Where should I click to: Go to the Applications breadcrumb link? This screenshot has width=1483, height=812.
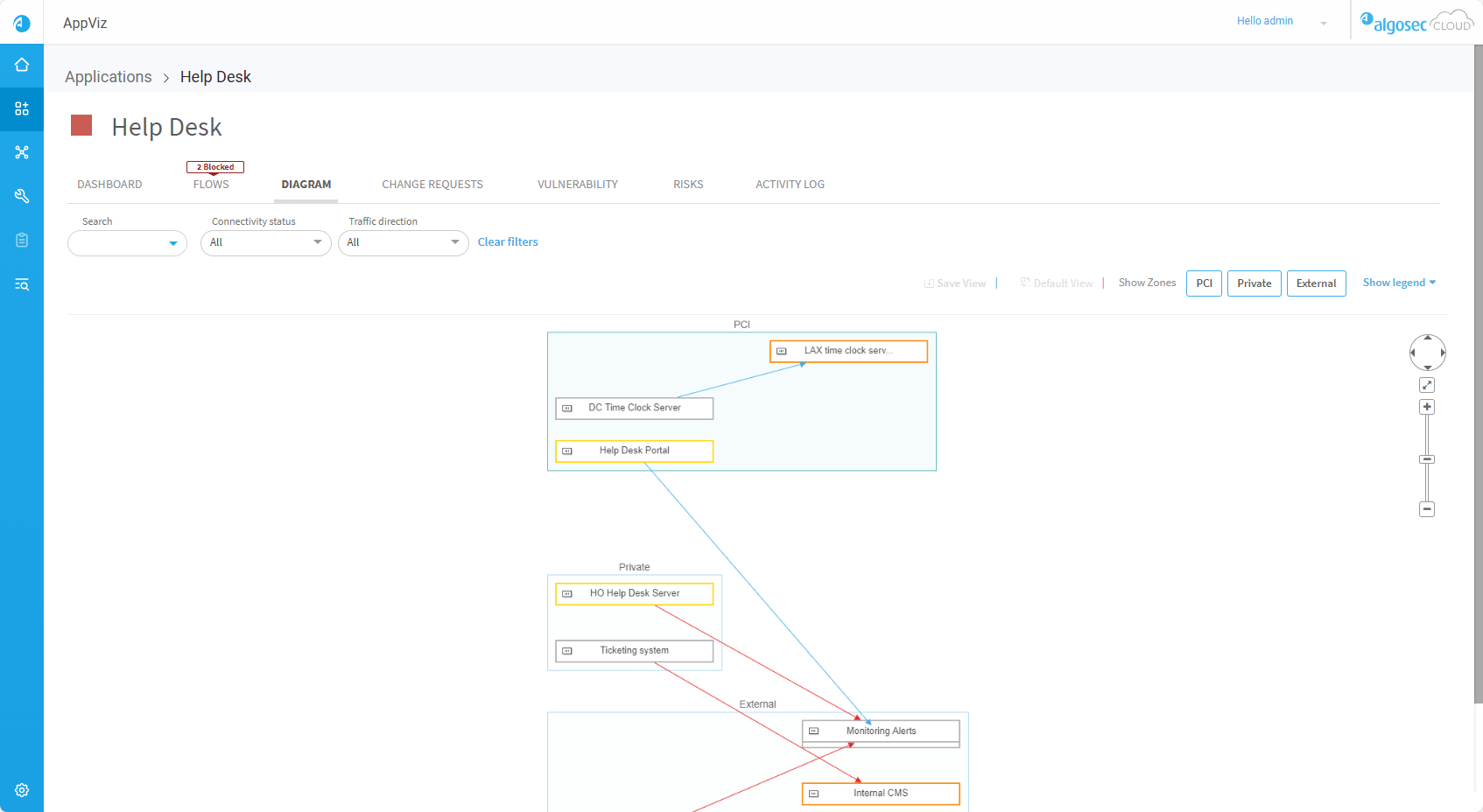(109, 77)
